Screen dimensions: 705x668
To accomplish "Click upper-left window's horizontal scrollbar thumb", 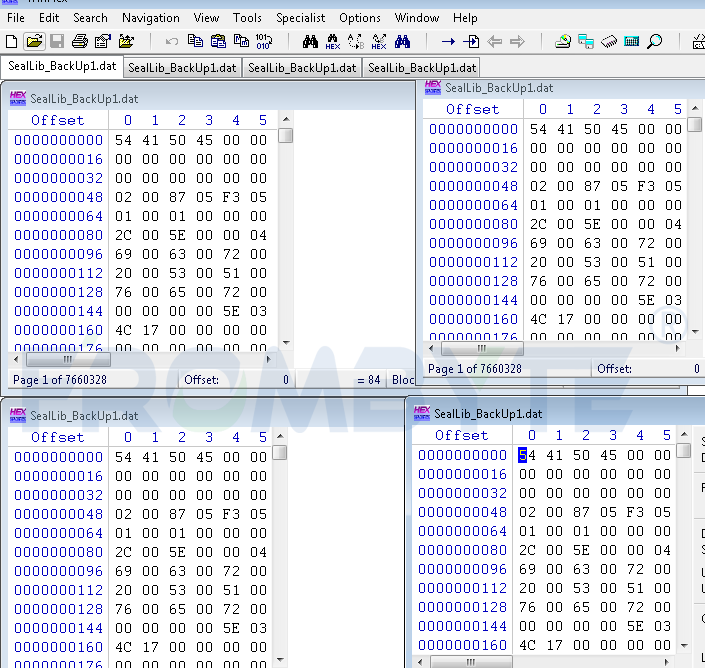I will coord(68,359).
